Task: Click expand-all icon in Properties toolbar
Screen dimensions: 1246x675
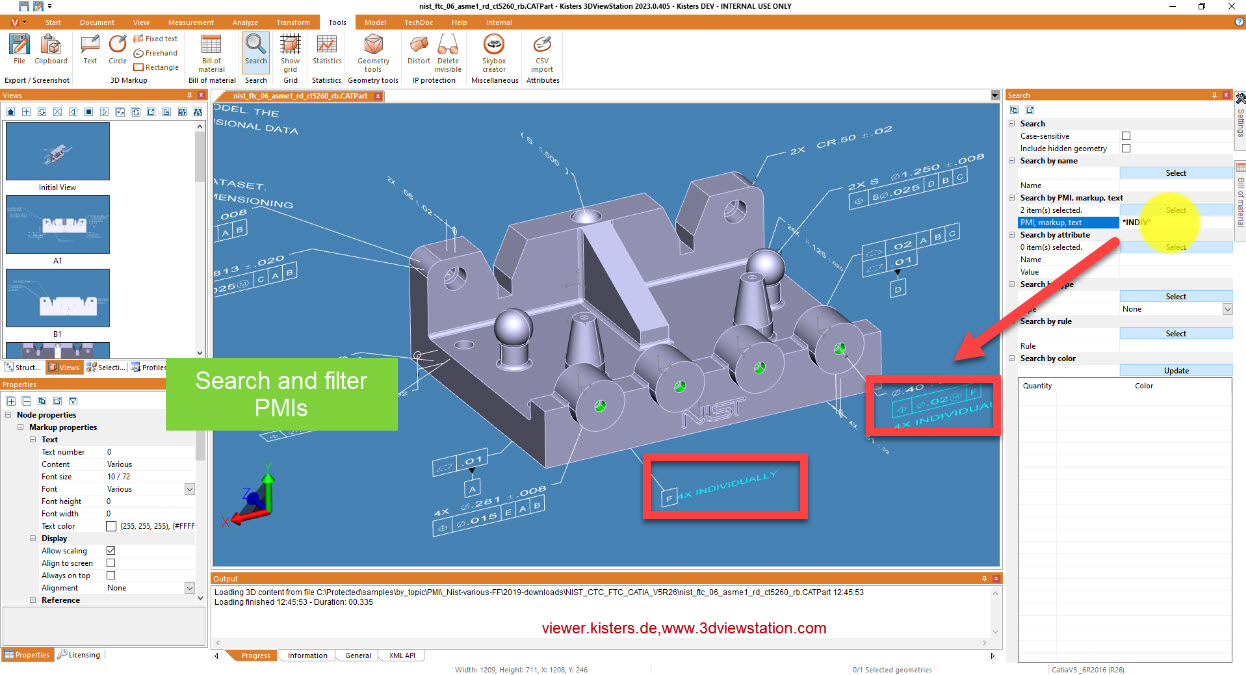Action: tap(10, 400)
